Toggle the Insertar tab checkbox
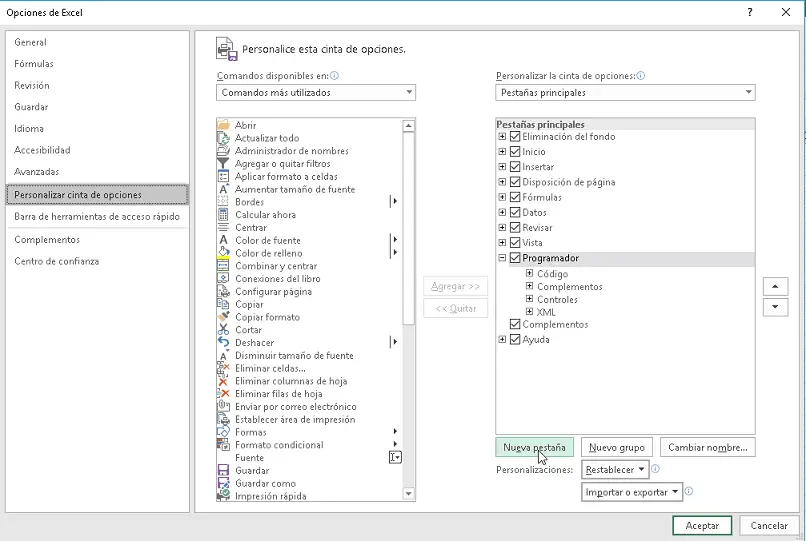Viewport: 806px width, 541px height. 515,167
